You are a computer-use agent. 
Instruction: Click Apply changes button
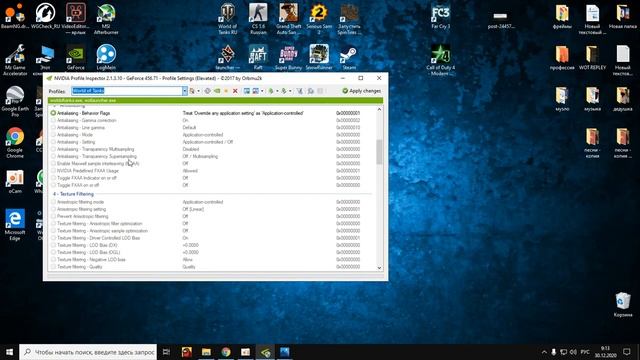[362, 91]
